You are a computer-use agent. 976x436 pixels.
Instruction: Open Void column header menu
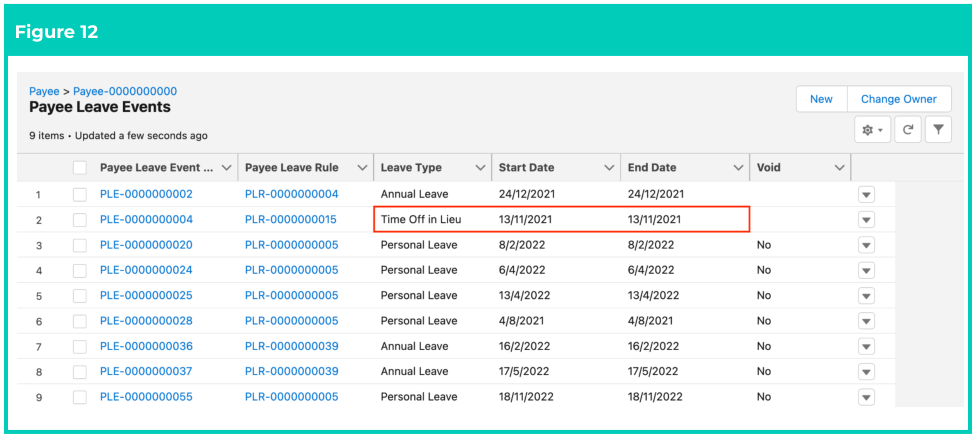click(839, 168)
